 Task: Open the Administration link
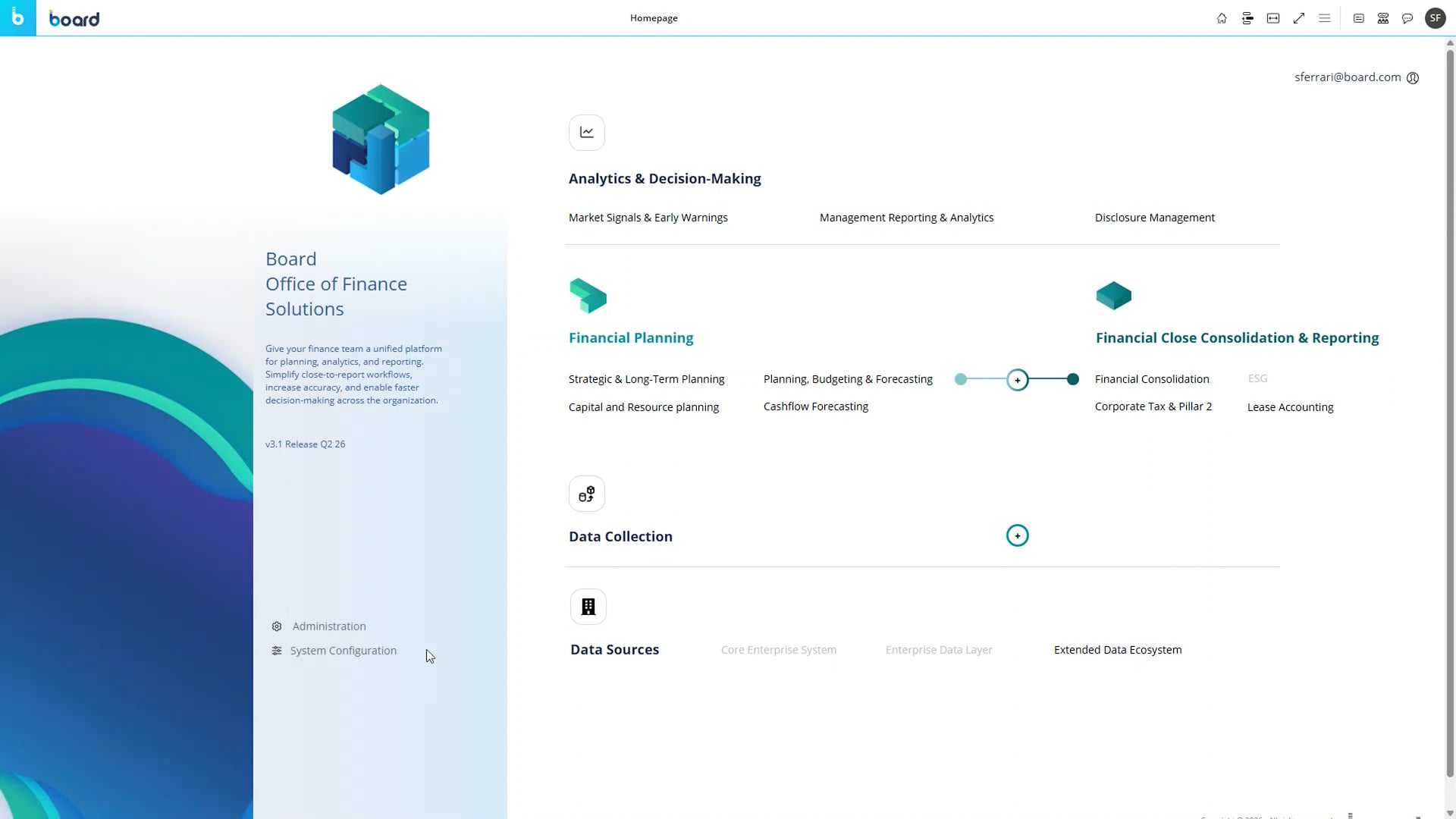[329, 626]
